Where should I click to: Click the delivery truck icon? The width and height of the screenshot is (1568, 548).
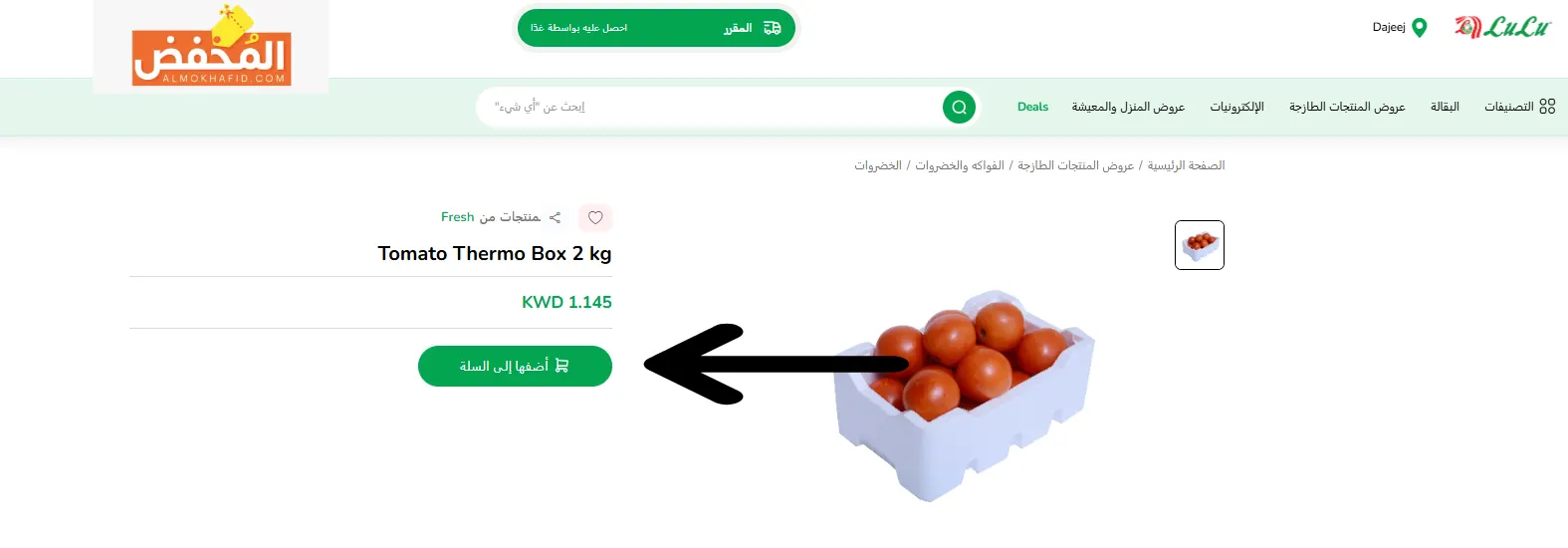(x=773, y=28)
